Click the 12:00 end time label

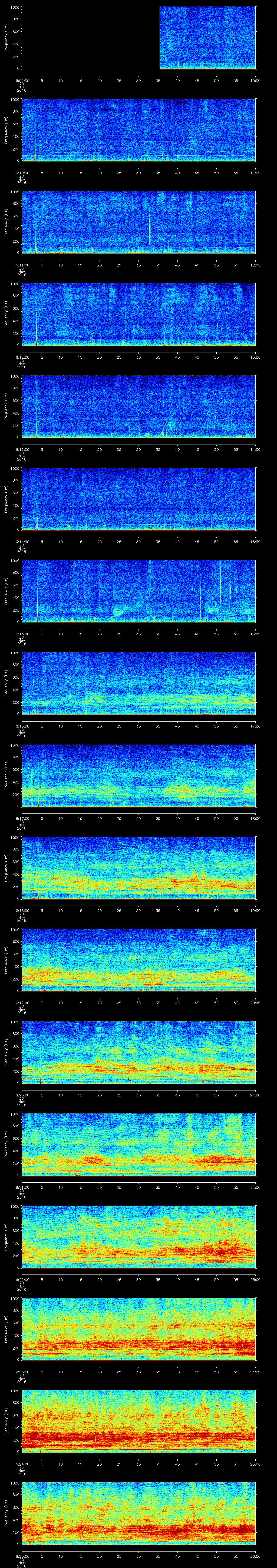pyautogui.click(x=255, y=265)
